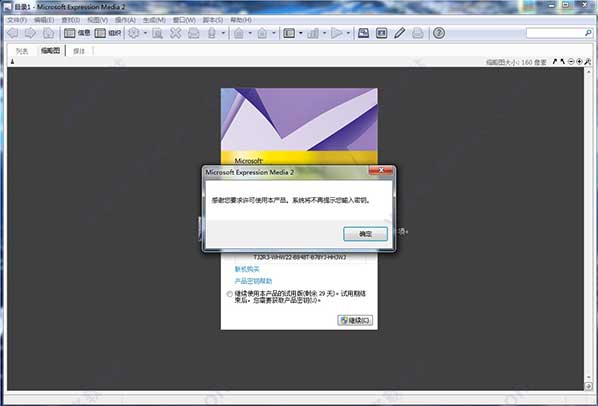Click the toolbar icon right of the X
598x406 pixels.
point(194,33)
